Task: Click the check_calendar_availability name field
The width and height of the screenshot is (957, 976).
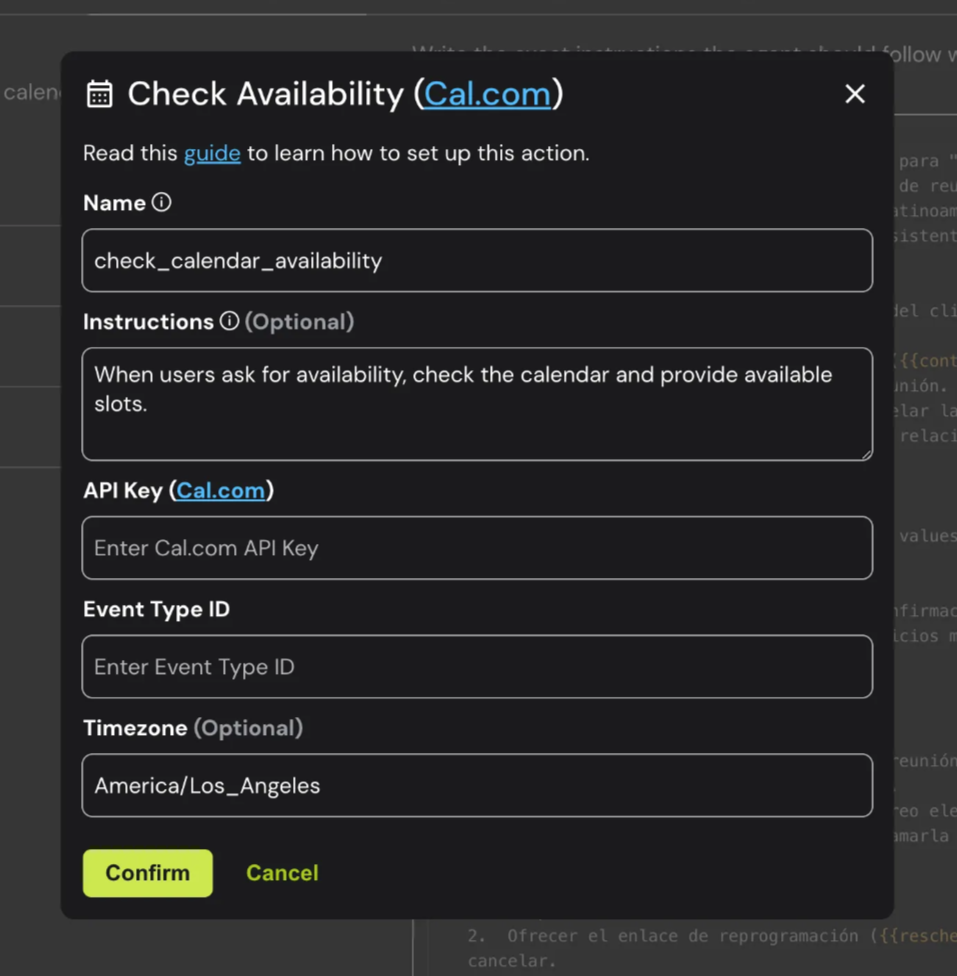Action: (x=477, y=261)
